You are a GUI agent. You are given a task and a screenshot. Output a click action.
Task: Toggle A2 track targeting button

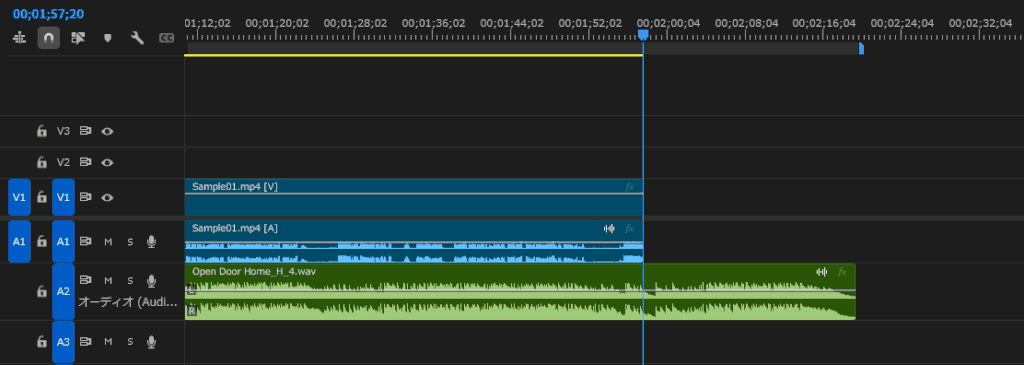63,292
